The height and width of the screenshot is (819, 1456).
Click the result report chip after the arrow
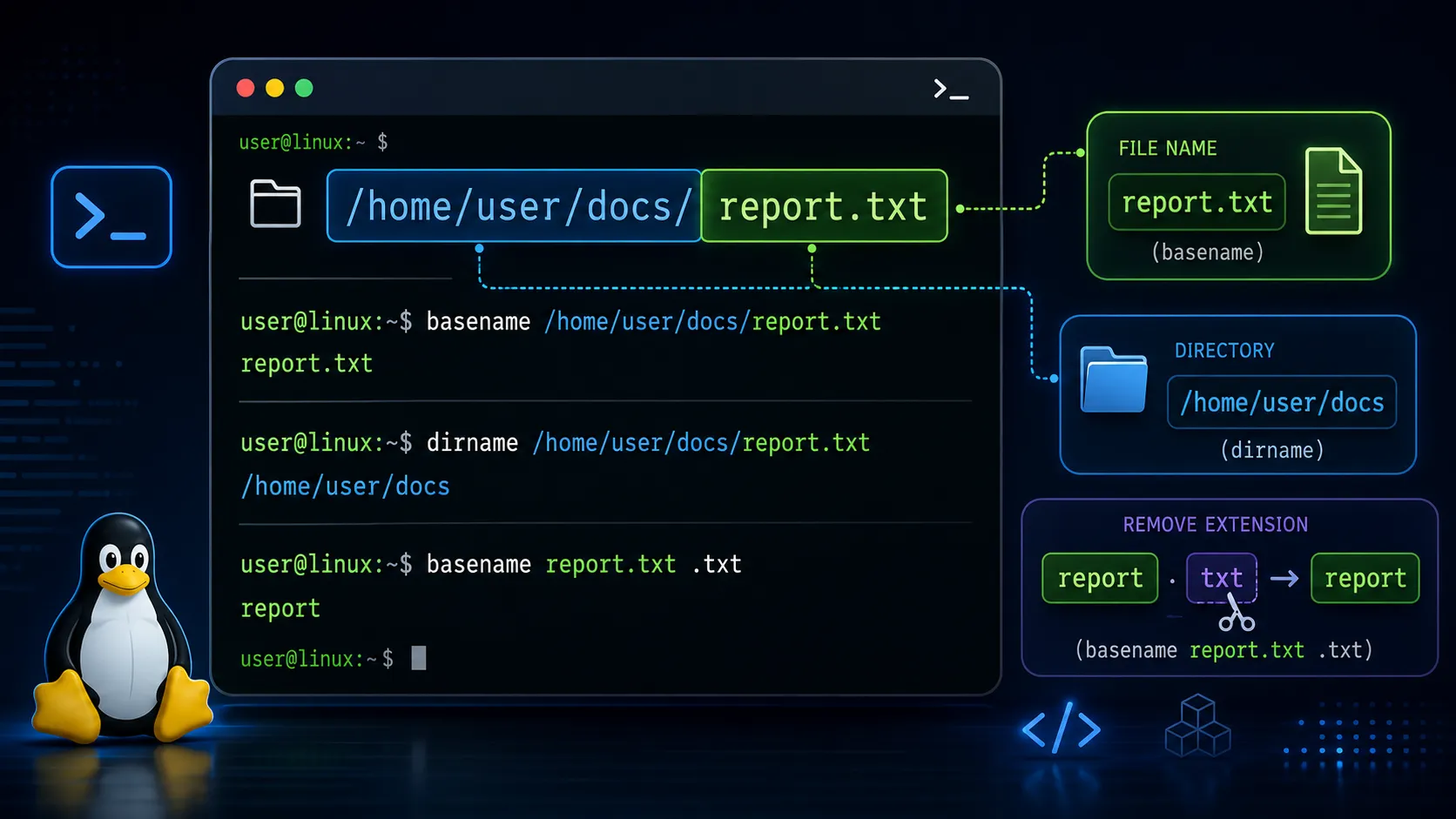(x=1365, y=578)
